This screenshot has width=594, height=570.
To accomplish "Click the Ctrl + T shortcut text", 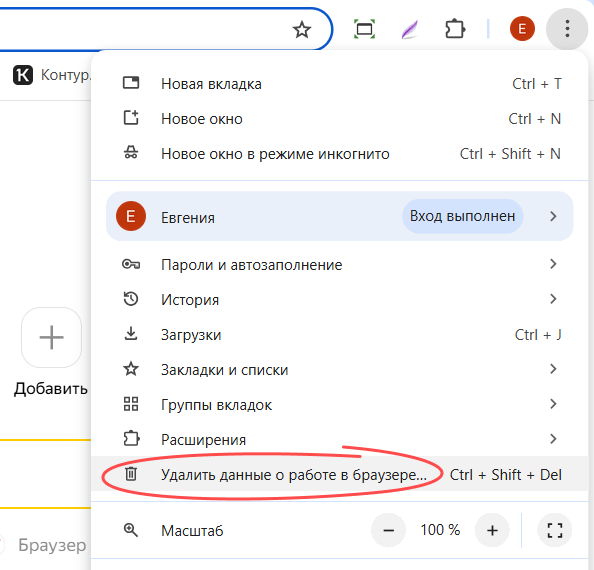I will coord(537,84).
